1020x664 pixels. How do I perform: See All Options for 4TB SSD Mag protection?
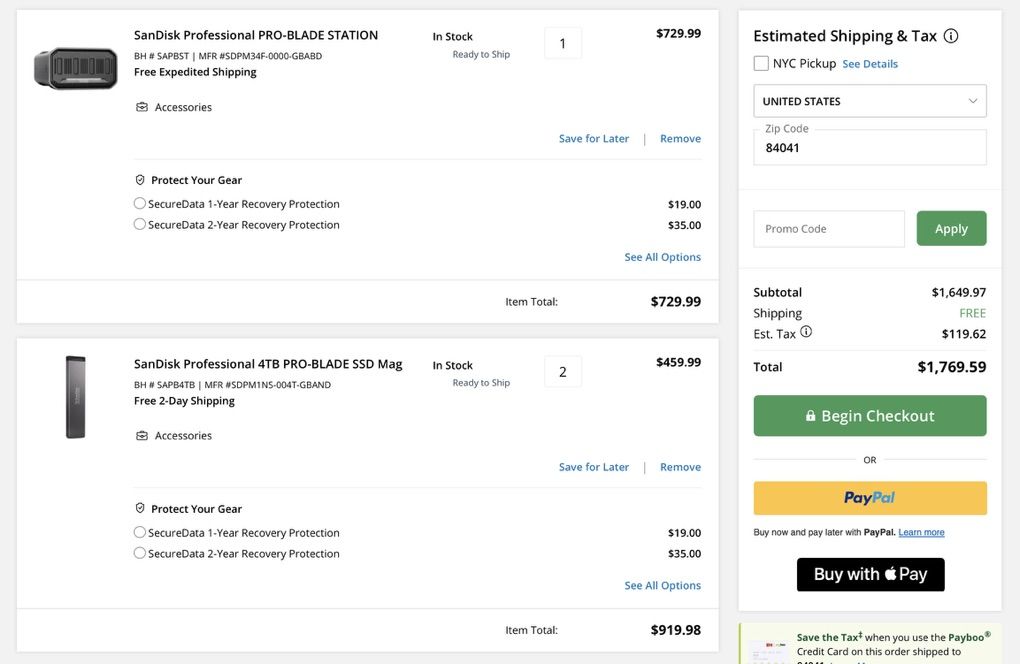[662, 585]
